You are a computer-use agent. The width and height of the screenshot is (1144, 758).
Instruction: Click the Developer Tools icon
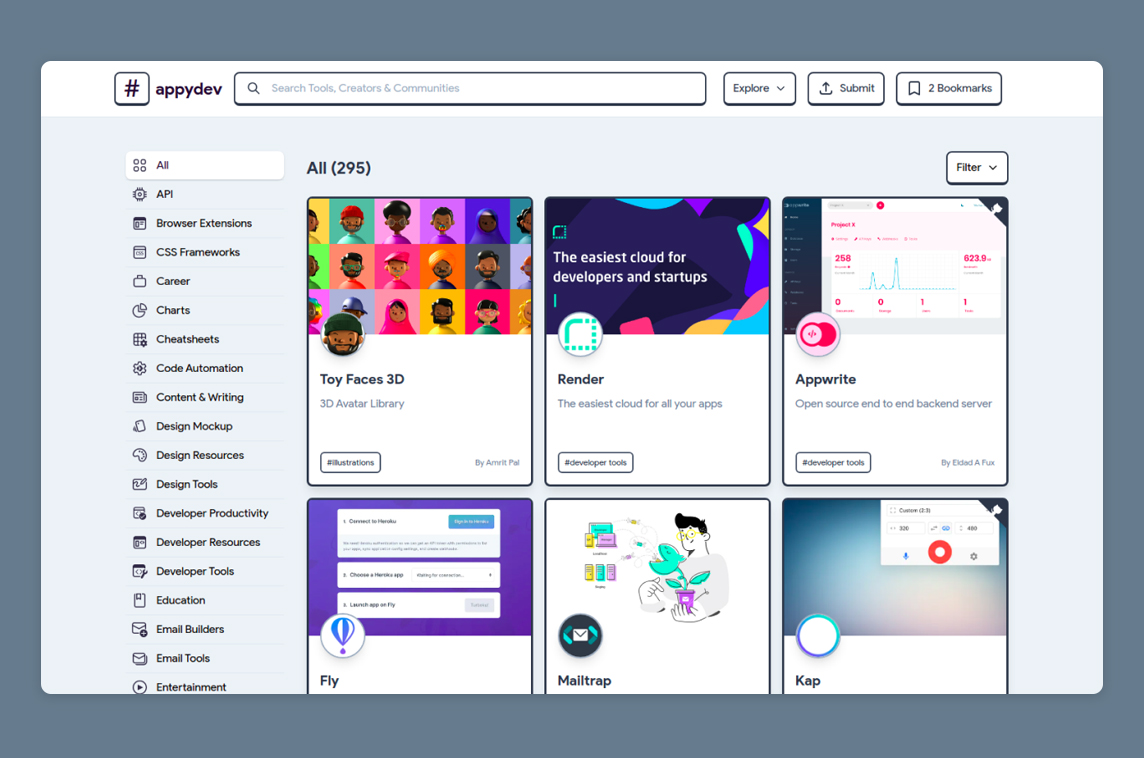click(x=139, y=571)
